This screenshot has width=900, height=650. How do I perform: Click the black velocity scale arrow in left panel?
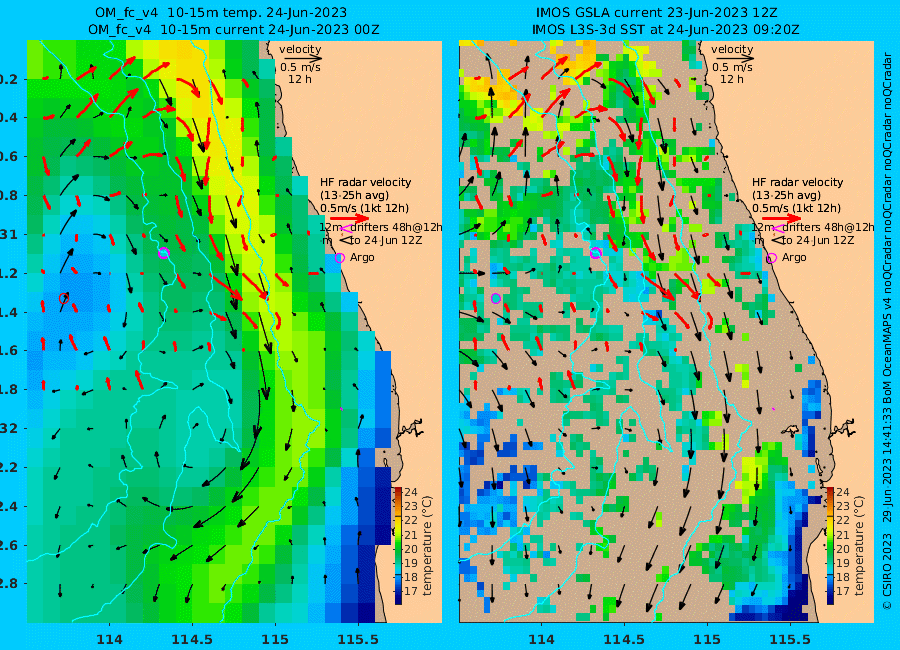click(301, 58)
